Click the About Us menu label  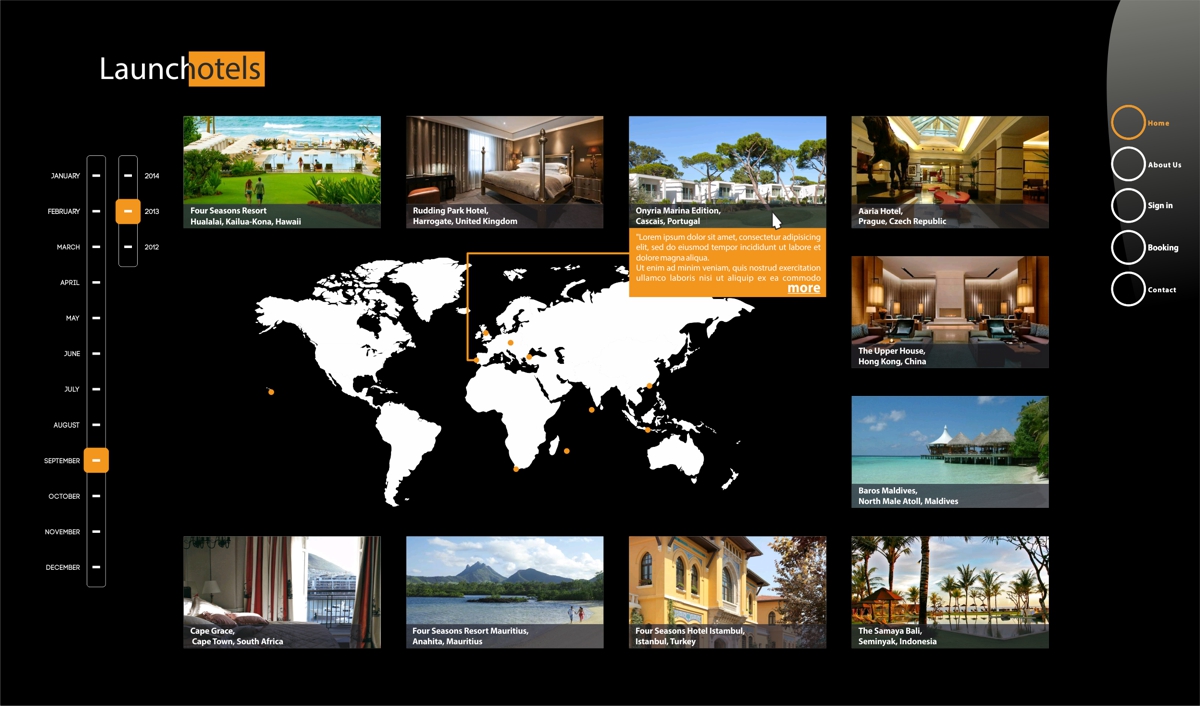1164,165
